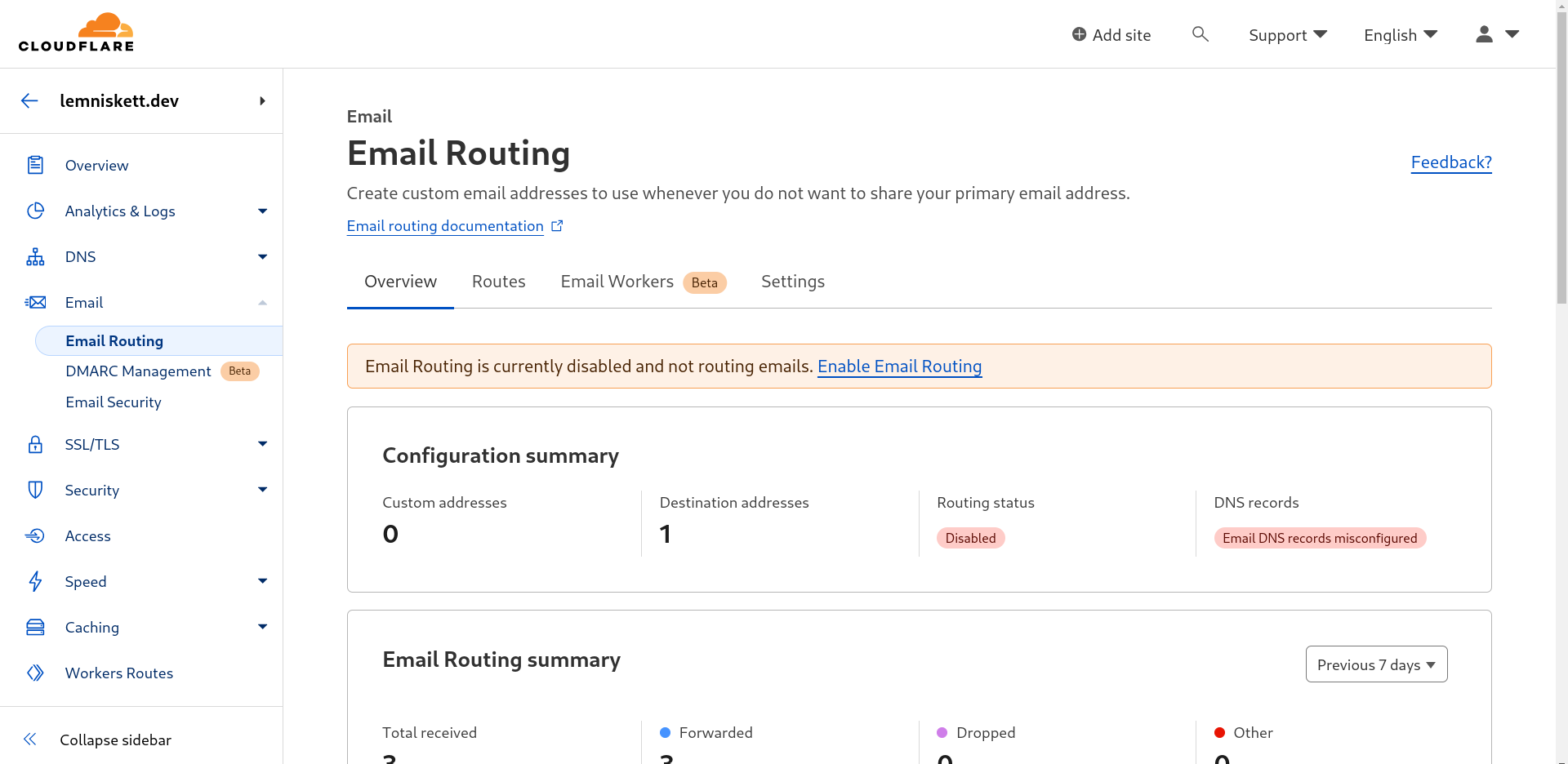Click the Security shield icon

point(35,490)
